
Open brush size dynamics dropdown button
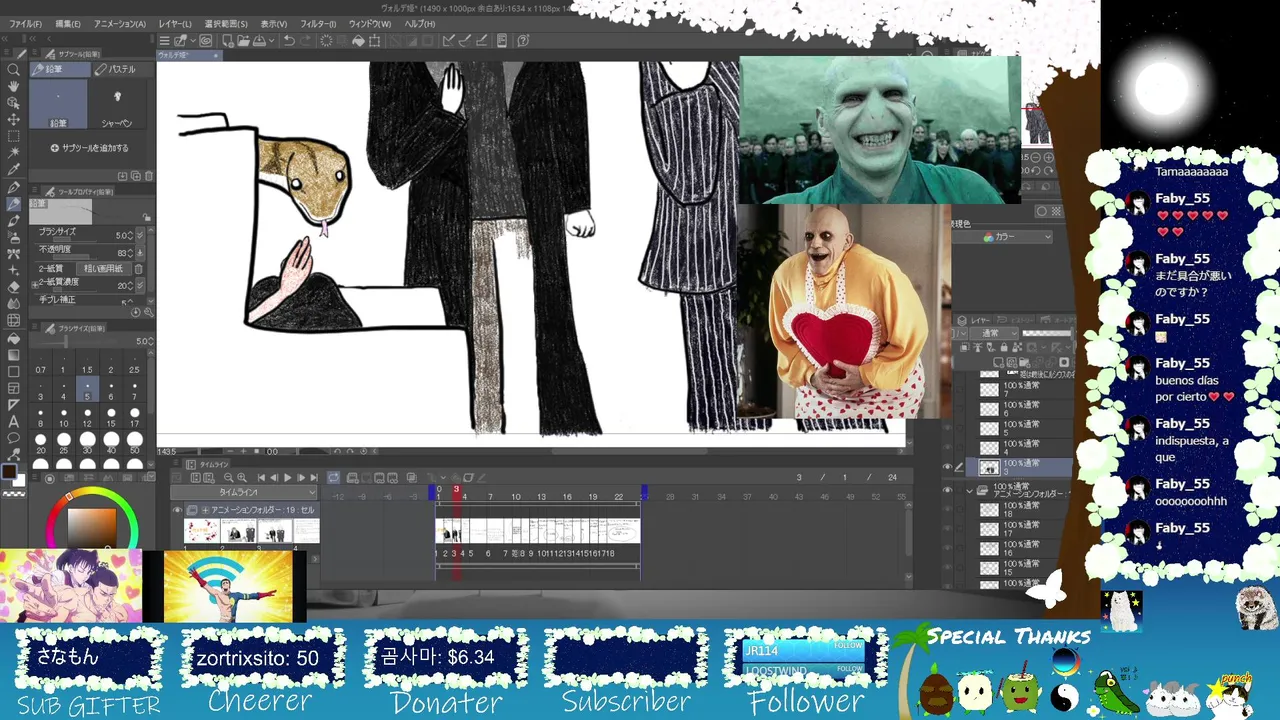tap(139, 236)
